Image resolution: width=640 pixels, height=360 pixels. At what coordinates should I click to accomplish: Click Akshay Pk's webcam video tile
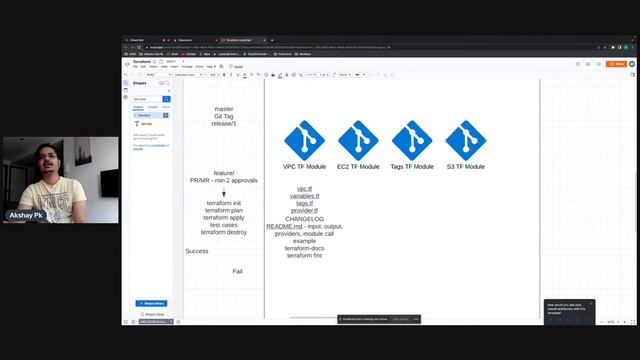click(61, 180)
